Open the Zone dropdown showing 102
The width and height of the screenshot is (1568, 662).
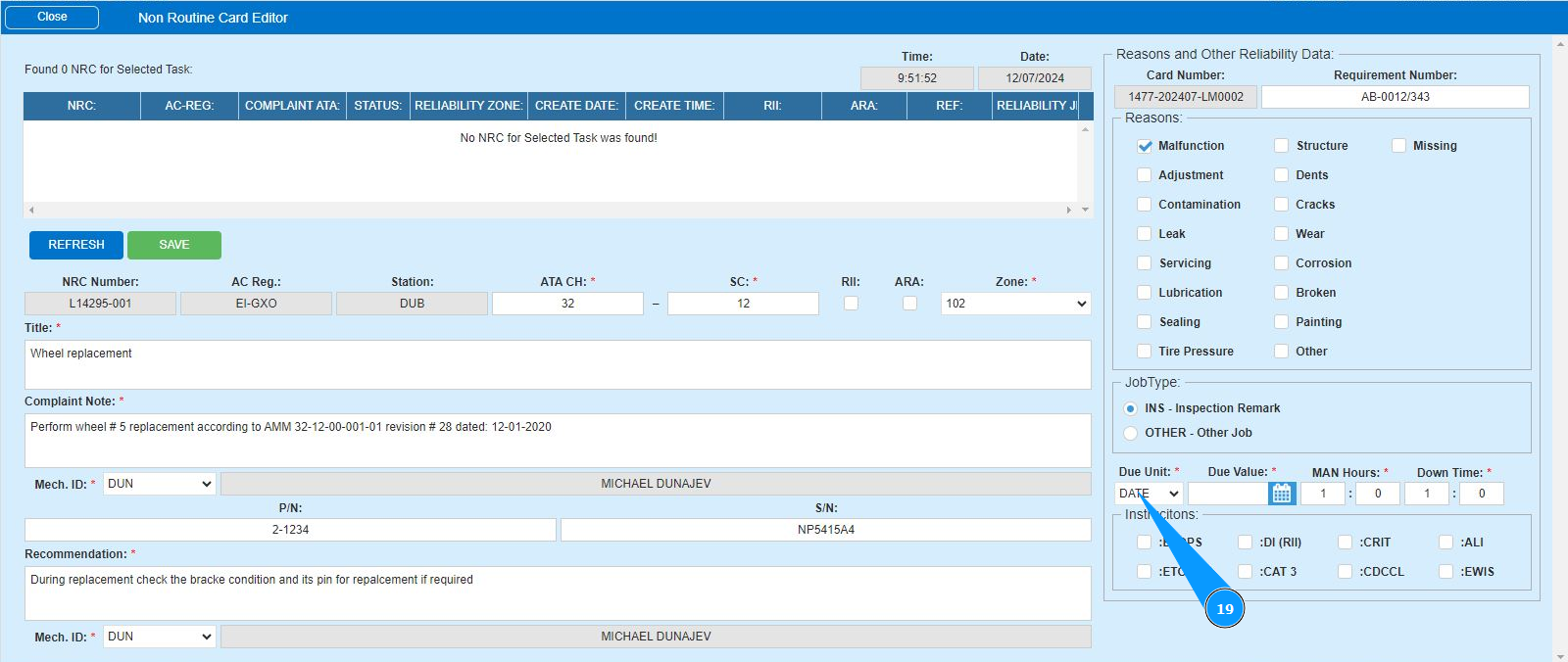coord(1015,304)
